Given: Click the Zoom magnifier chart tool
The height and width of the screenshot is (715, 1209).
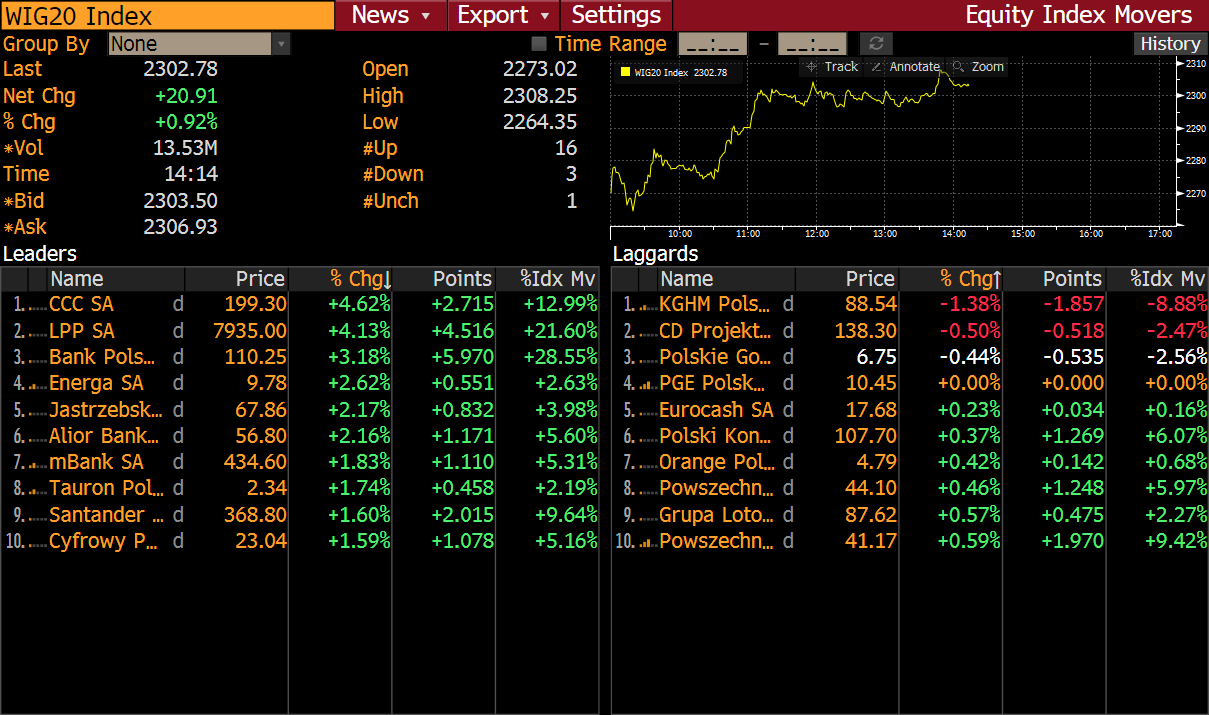Looking at the screenshot, I should click(978, 67).
